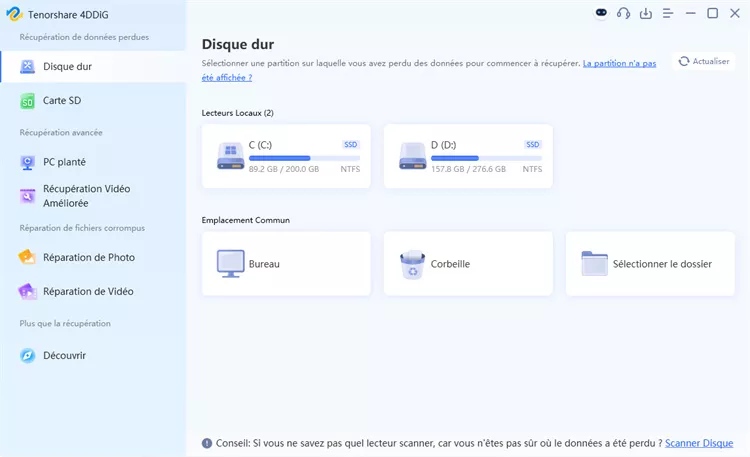The width and height of the screenshot is (750, 457).
Task: Click the SSD badge on drive D
Action: [532, 145]
